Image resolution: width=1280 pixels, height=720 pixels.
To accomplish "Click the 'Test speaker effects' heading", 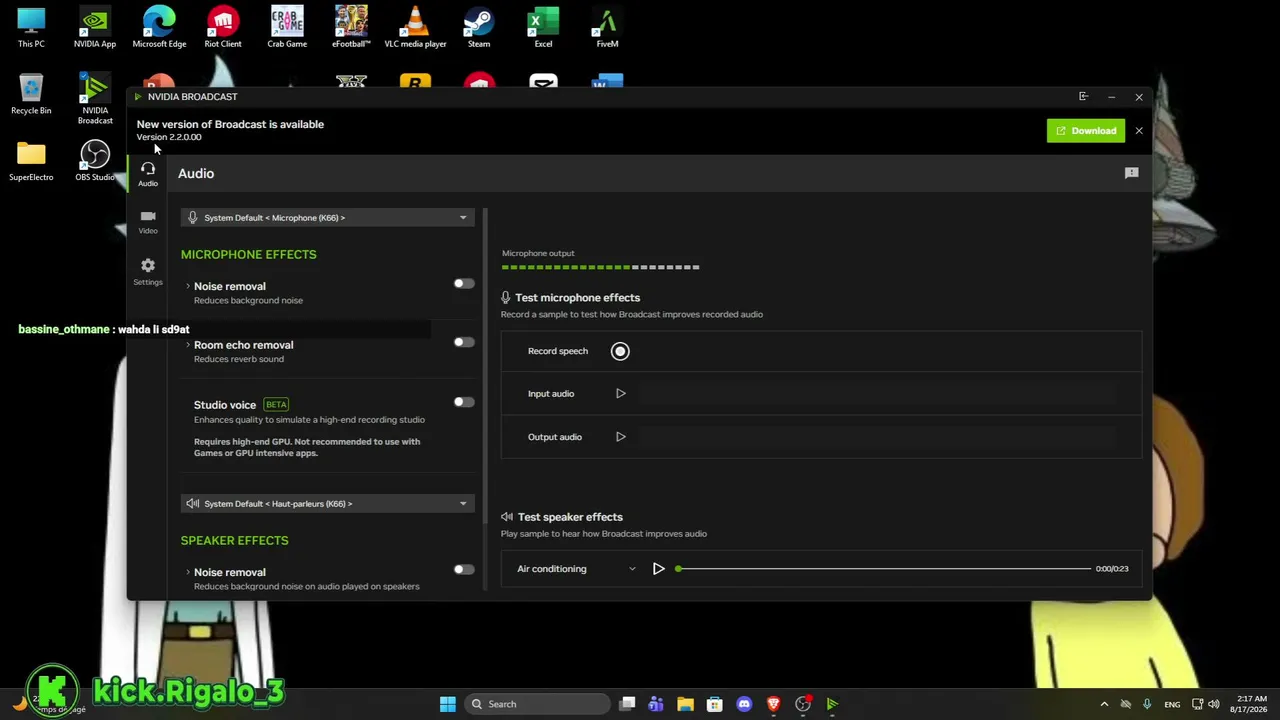I will click(570, 517).
